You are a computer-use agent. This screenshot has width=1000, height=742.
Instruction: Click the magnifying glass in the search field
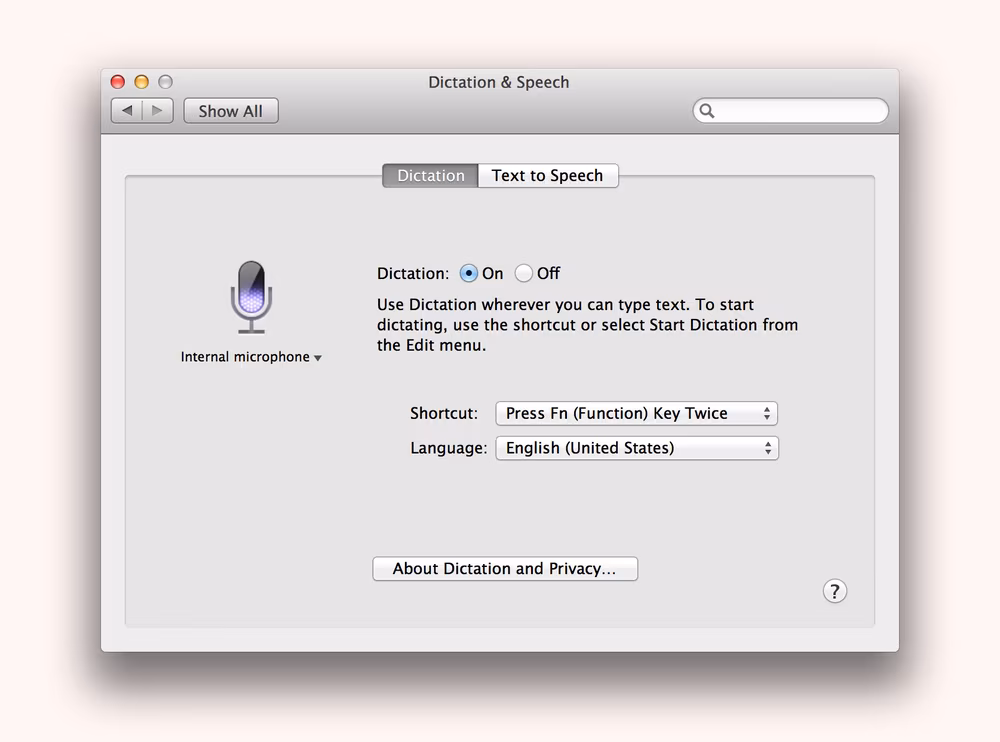(x=707, y=111)
